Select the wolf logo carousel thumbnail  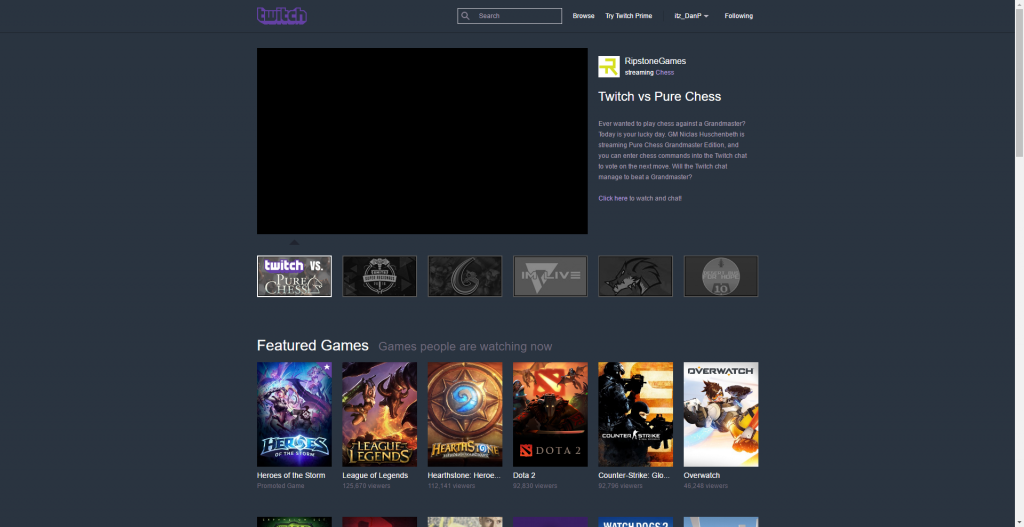coord(635,276)
